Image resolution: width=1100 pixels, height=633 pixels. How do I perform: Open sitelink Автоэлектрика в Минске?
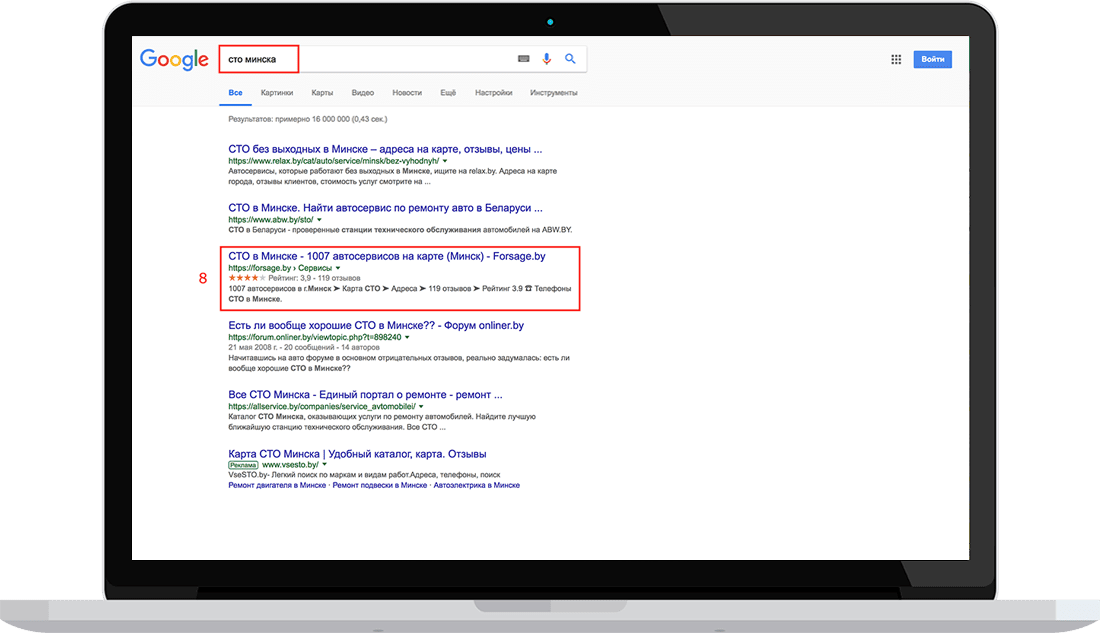(x=476, y=485)
